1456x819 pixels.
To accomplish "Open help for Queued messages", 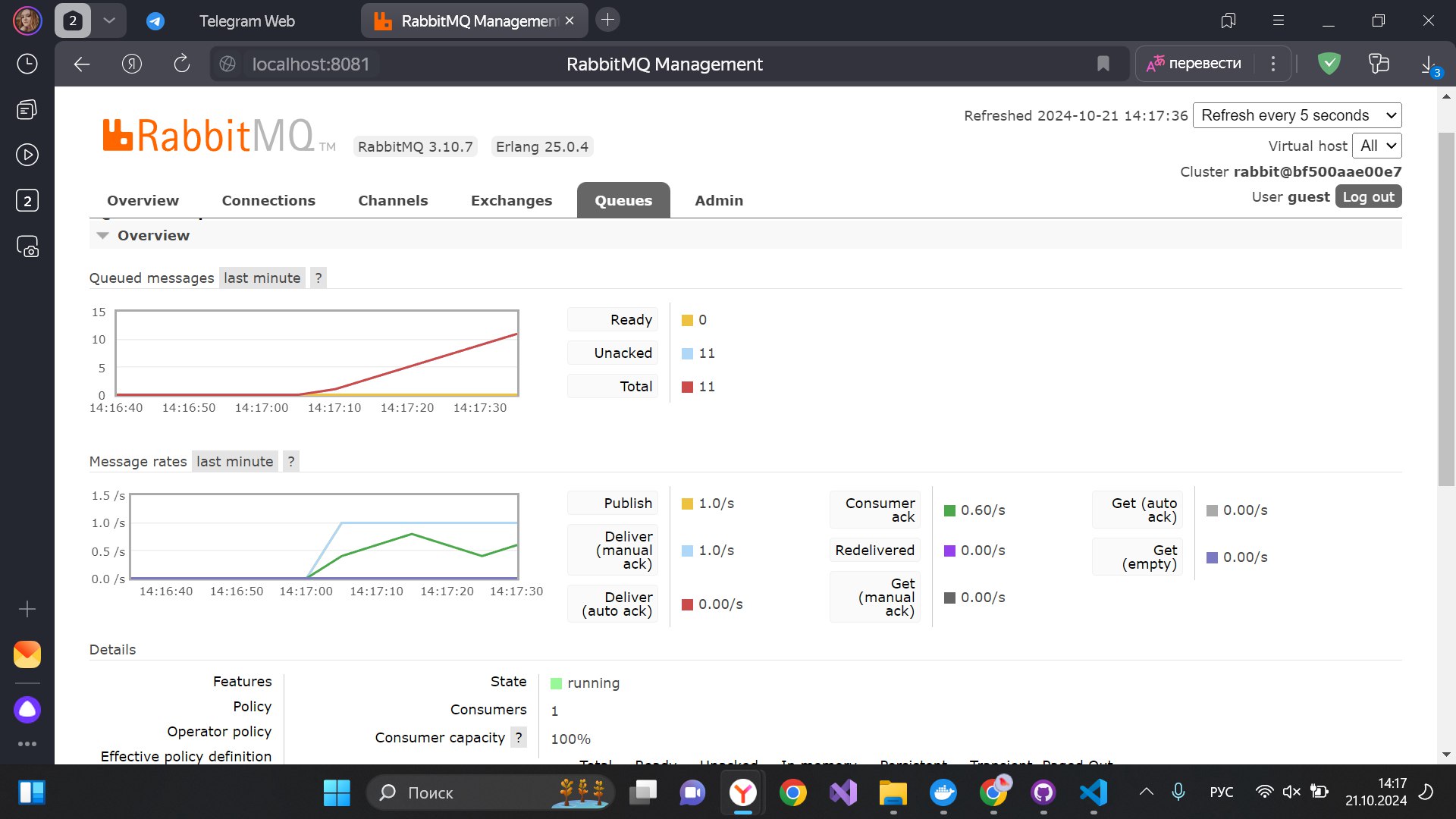I will coord(318,278).
